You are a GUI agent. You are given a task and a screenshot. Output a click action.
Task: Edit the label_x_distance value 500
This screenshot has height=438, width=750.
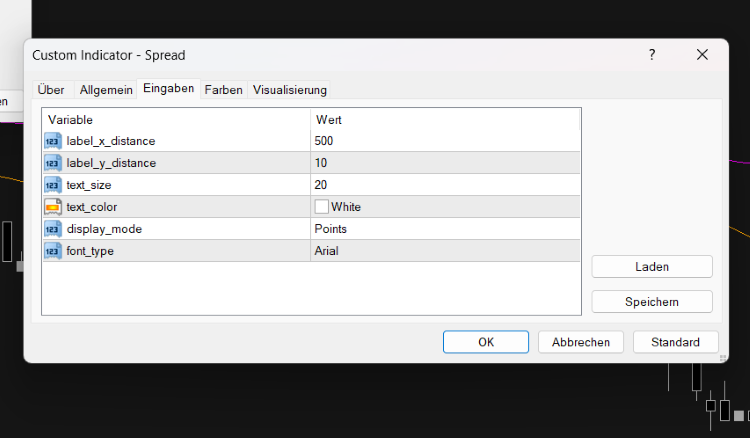point(445,141)
